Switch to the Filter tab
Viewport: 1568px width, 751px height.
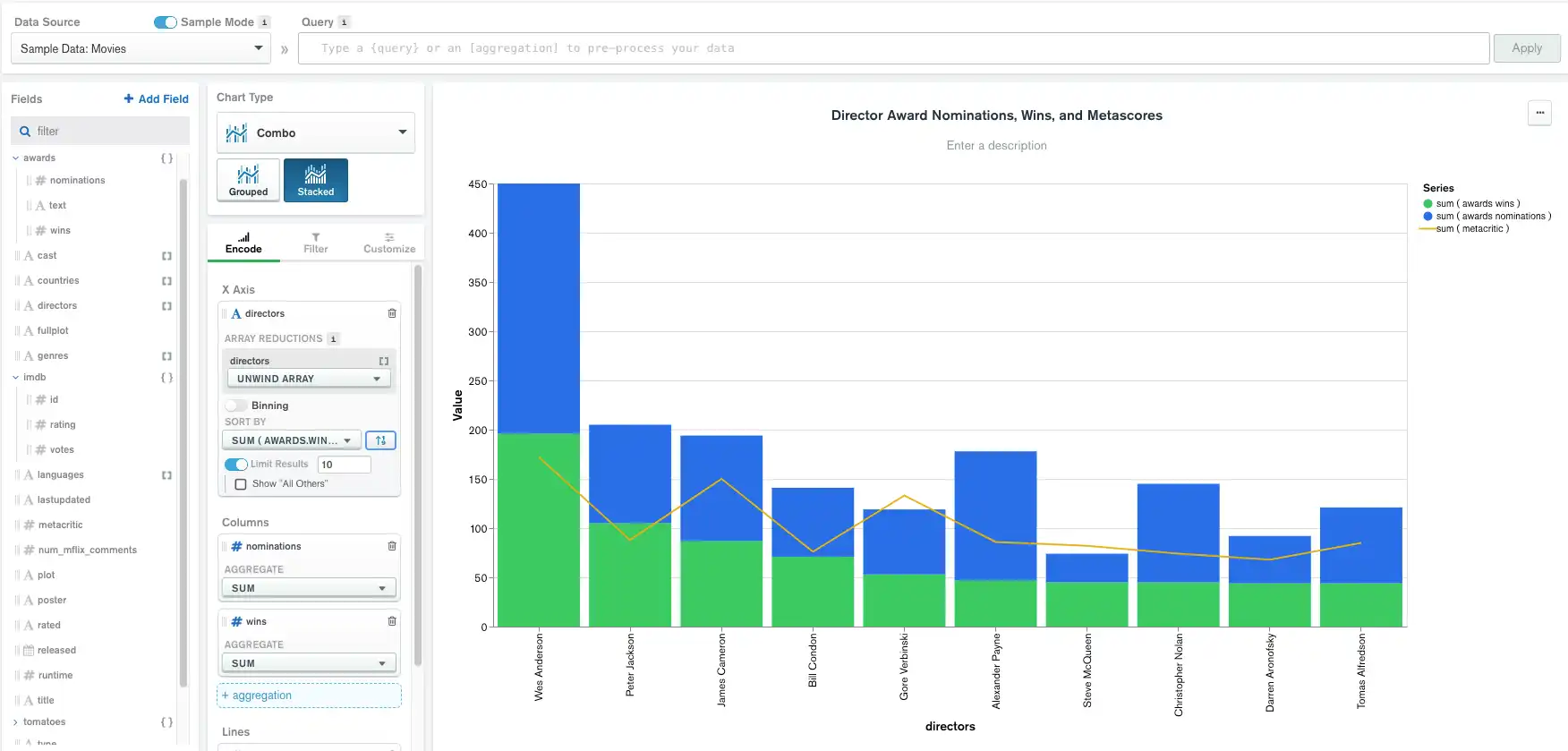(x=315, y=243)
